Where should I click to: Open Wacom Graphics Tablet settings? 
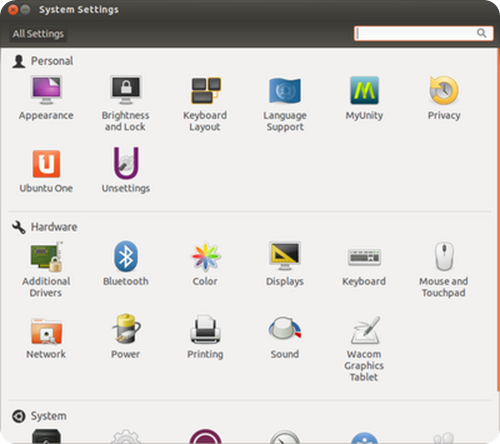tap(364, 348)
